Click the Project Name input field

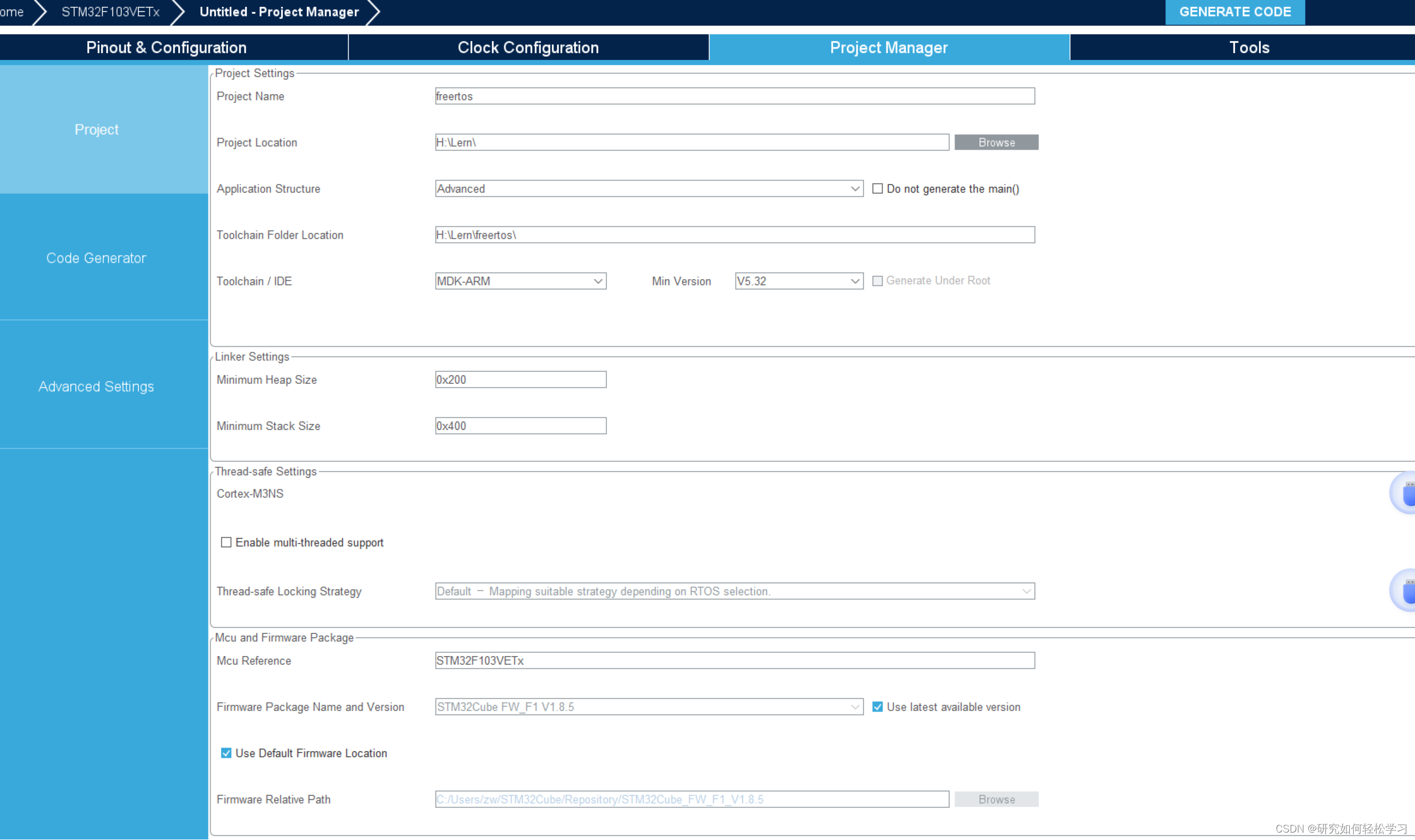[735, 96]
